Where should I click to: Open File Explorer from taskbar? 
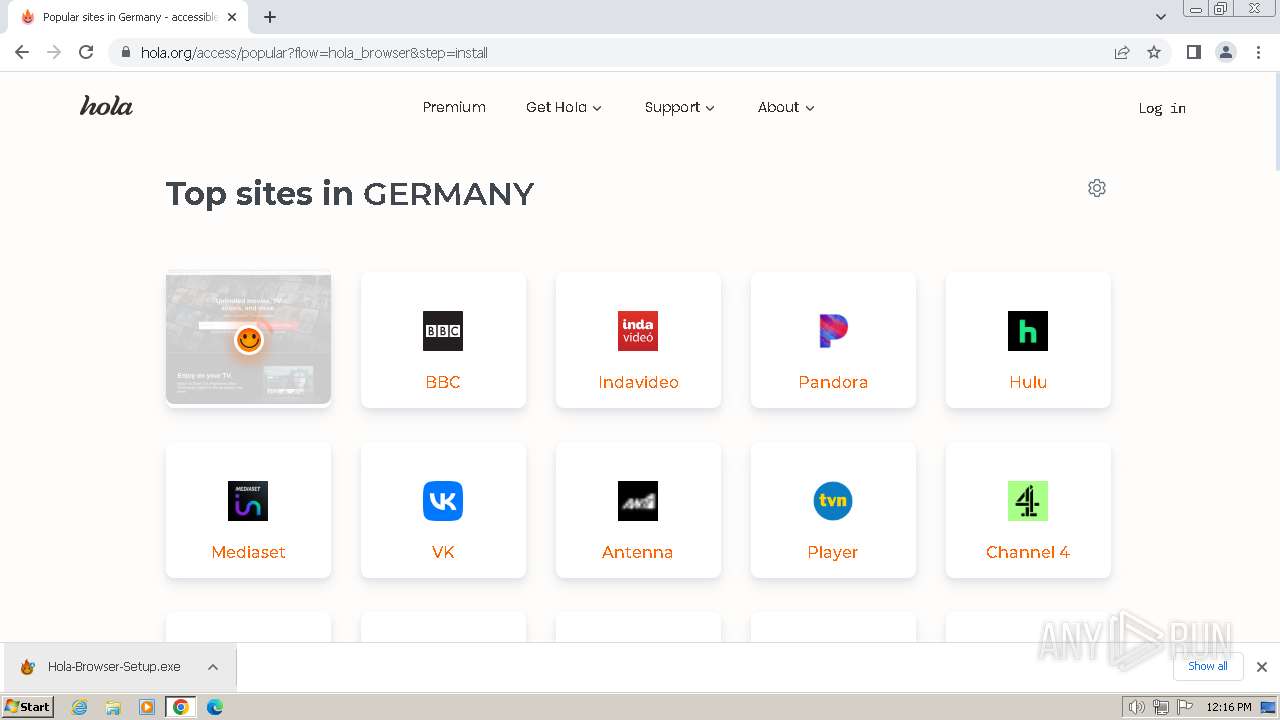tap(113, 707)
